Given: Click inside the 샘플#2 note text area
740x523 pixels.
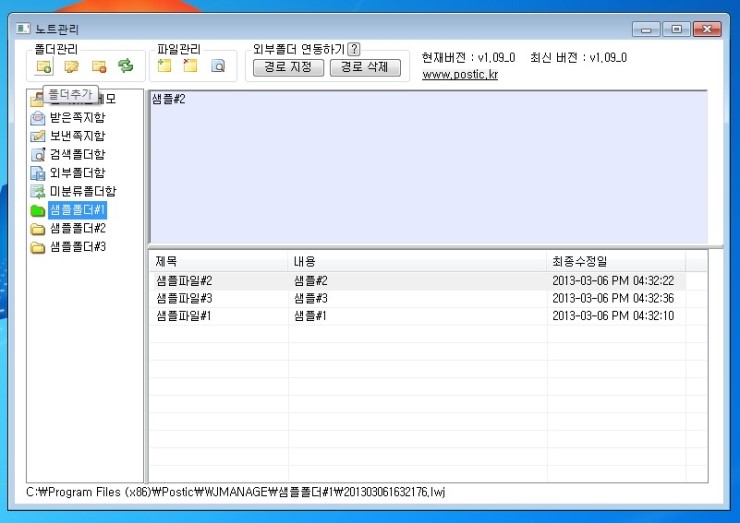Looking at the screenshot, I should 429,167.
